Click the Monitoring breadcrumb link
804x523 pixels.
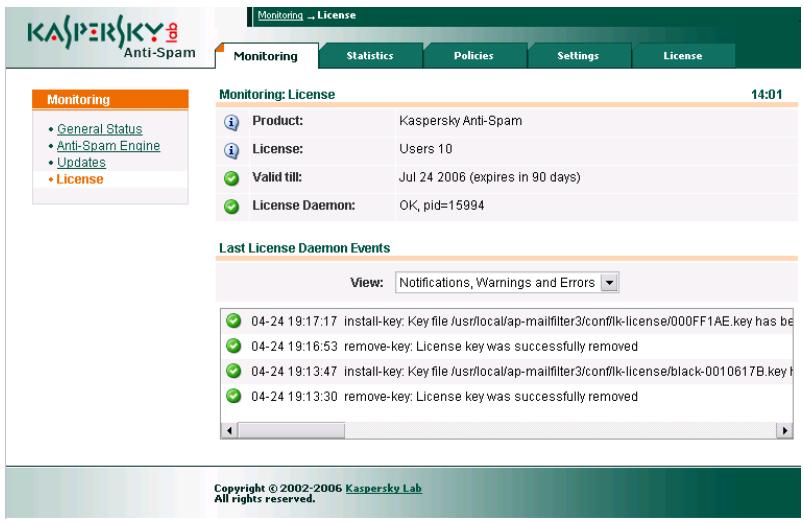click(280, 15)
